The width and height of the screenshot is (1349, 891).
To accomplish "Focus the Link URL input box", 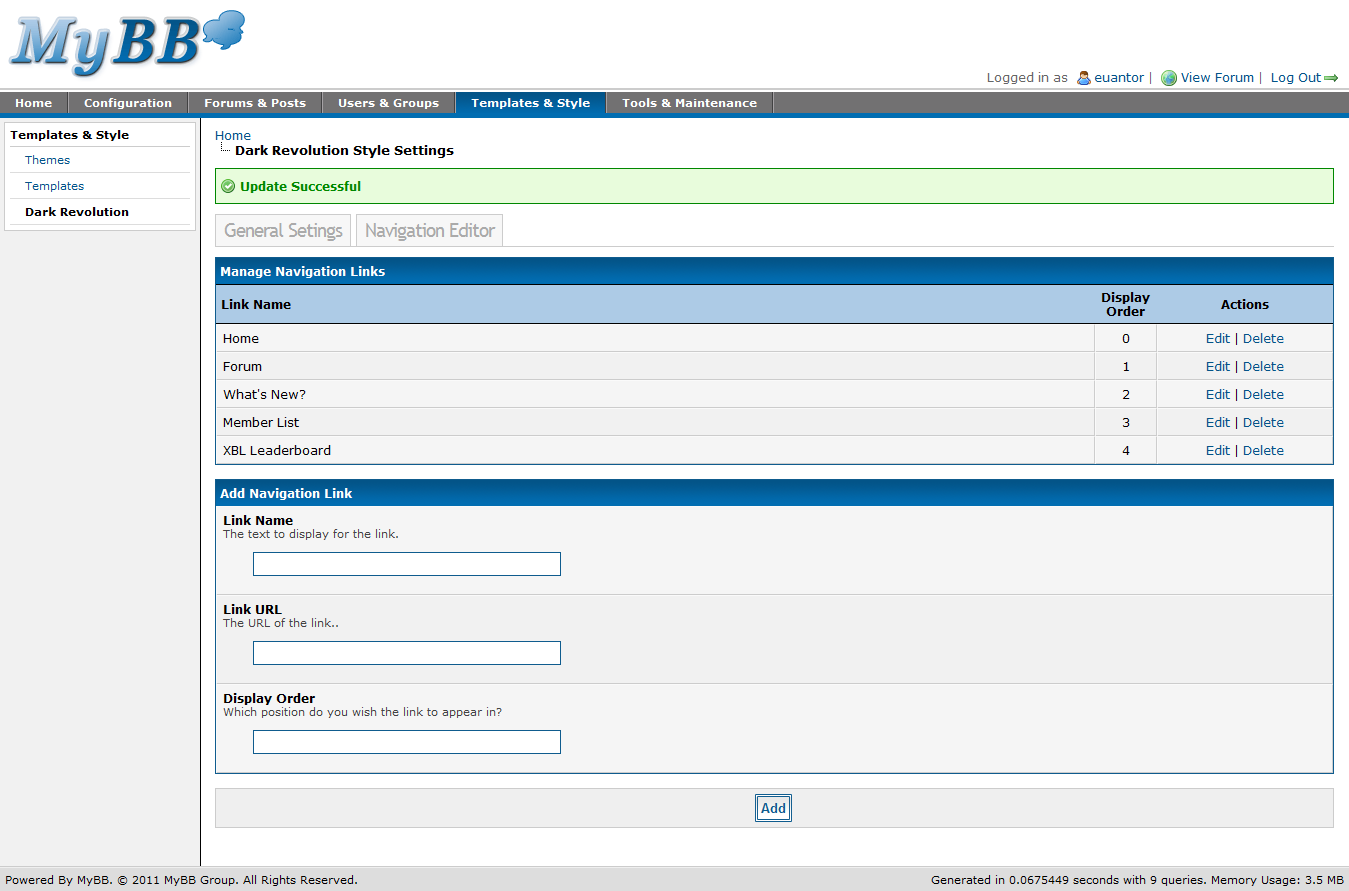I will 406,653.
